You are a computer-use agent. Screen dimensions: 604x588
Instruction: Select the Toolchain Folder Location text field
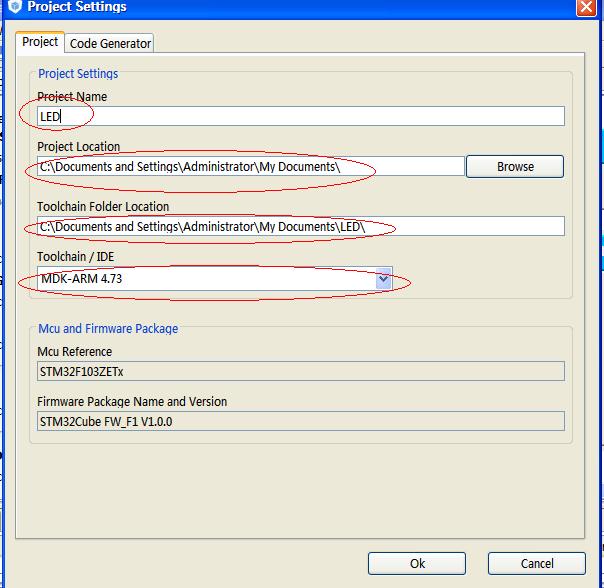click(300, 226)
